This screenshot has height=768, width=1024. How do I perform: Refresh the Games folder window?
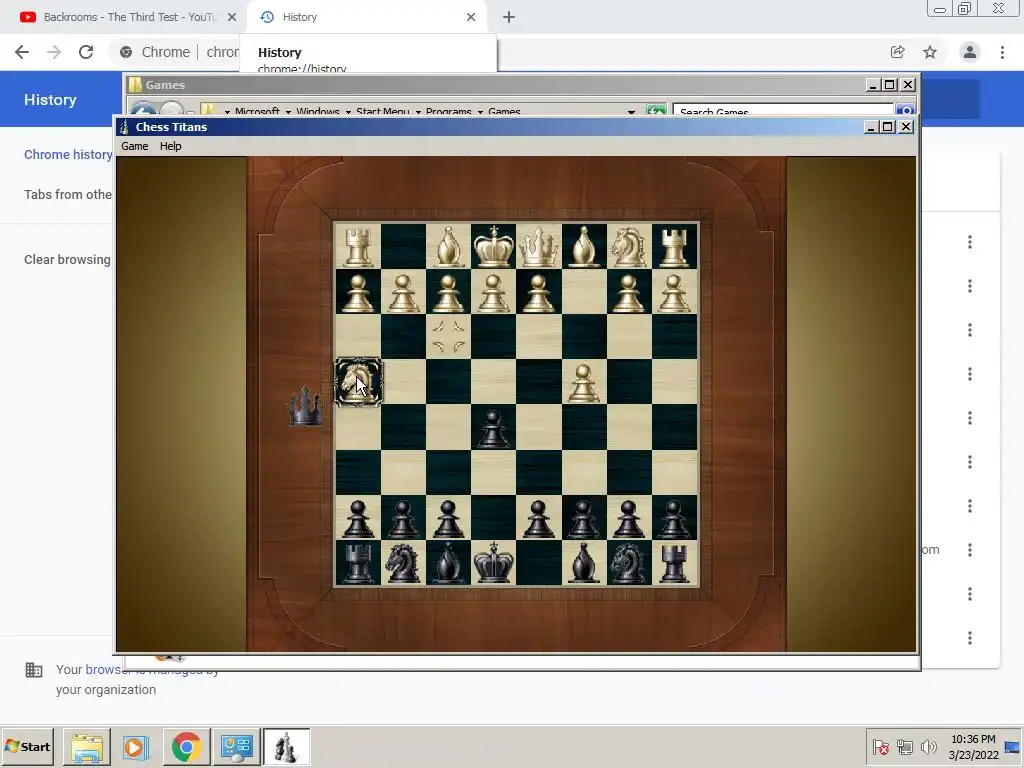point(656,110)
